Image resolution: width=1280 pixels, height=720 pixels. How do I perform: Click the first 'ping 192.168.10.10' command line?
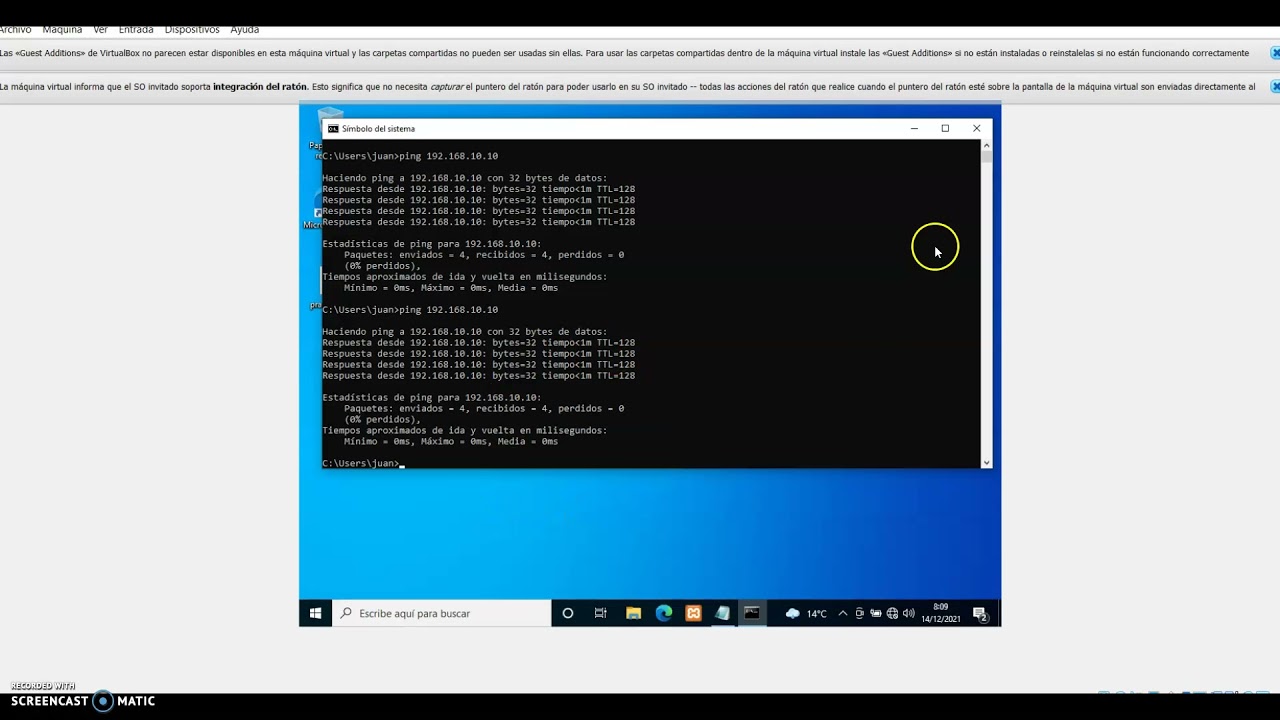[410, 156]
